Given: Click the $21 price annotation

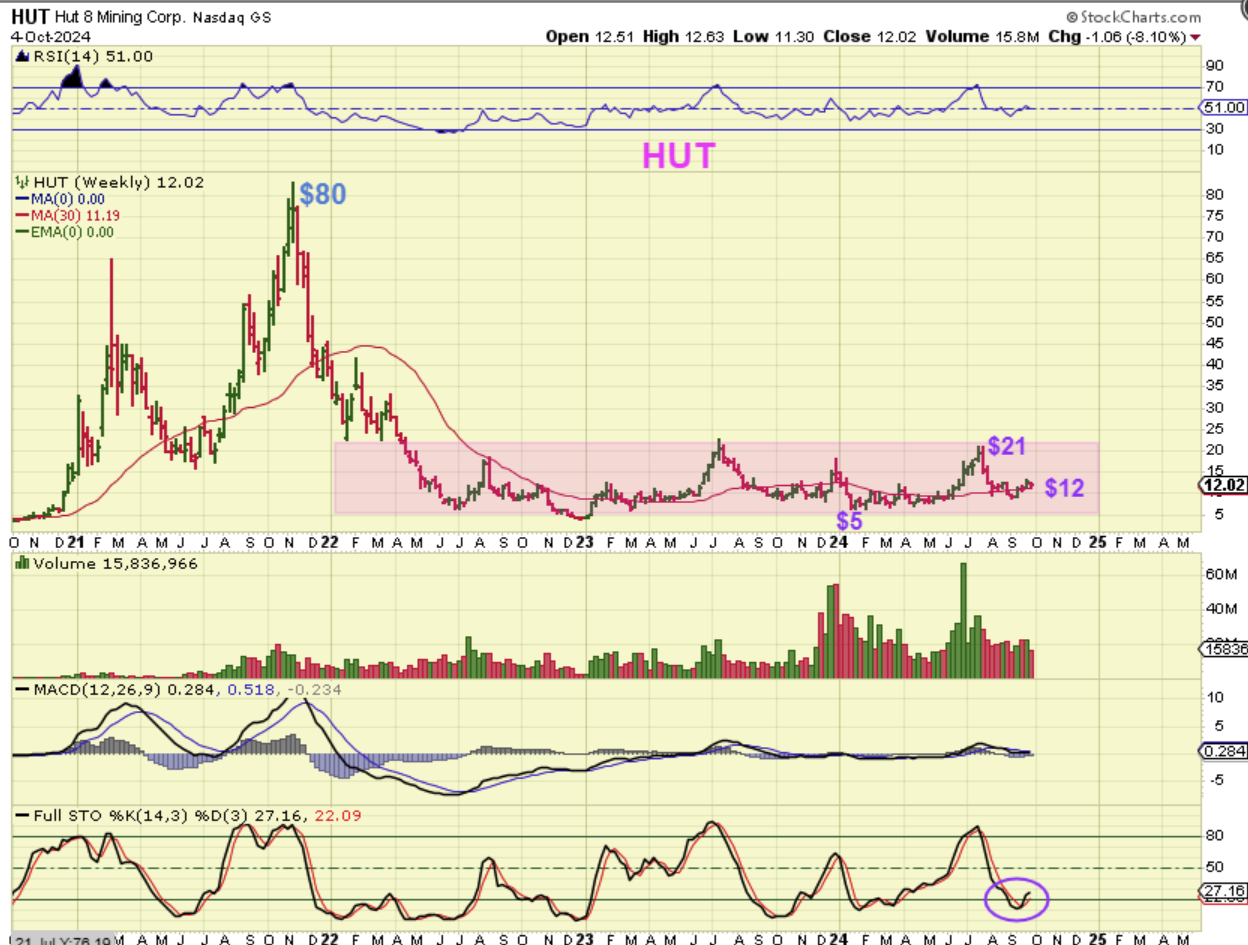Looking at the screenshot, I should coord(1007,447).
